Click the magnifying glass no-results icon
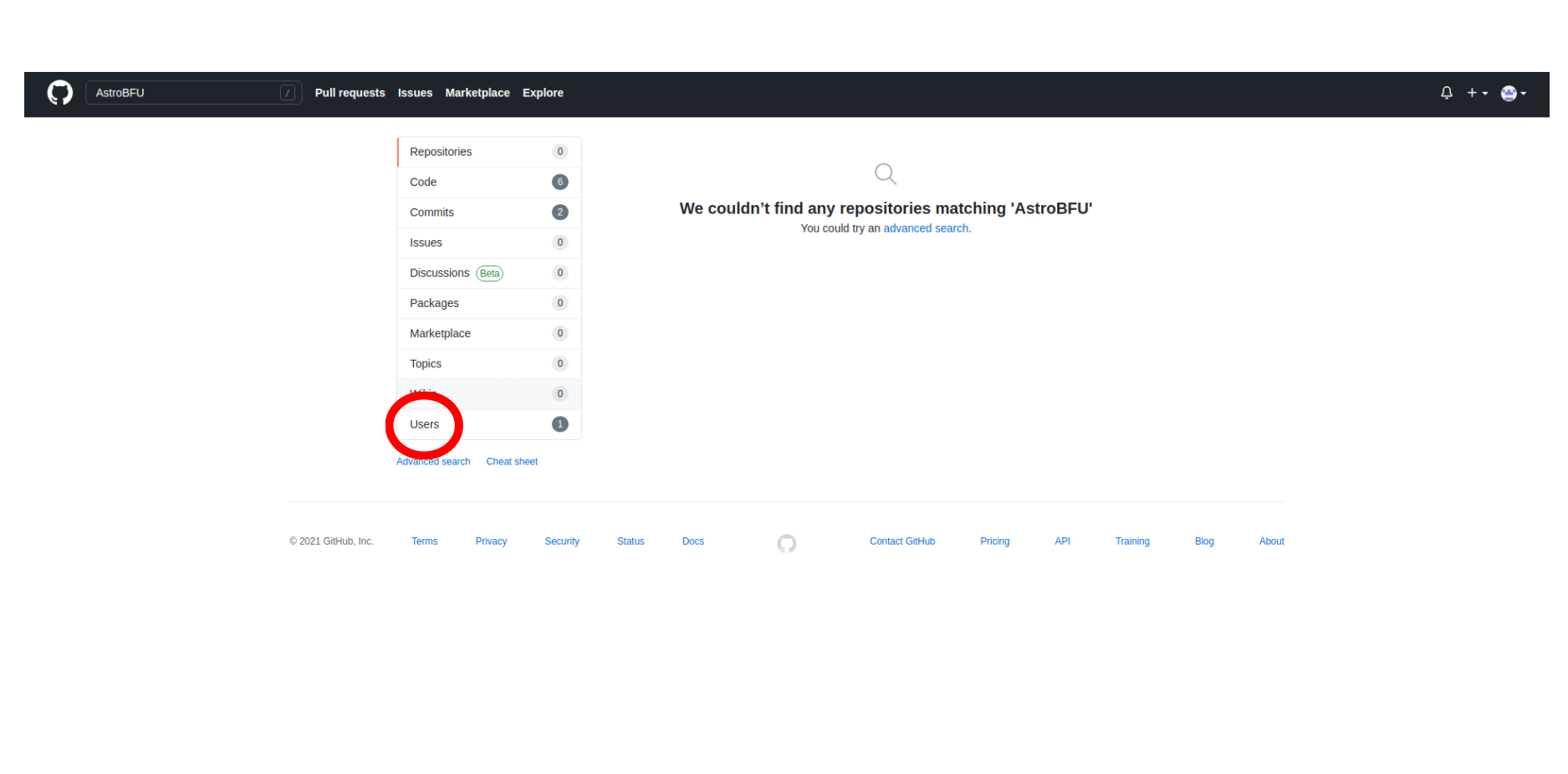1568x774 pixels. click(x=886, y=174)
